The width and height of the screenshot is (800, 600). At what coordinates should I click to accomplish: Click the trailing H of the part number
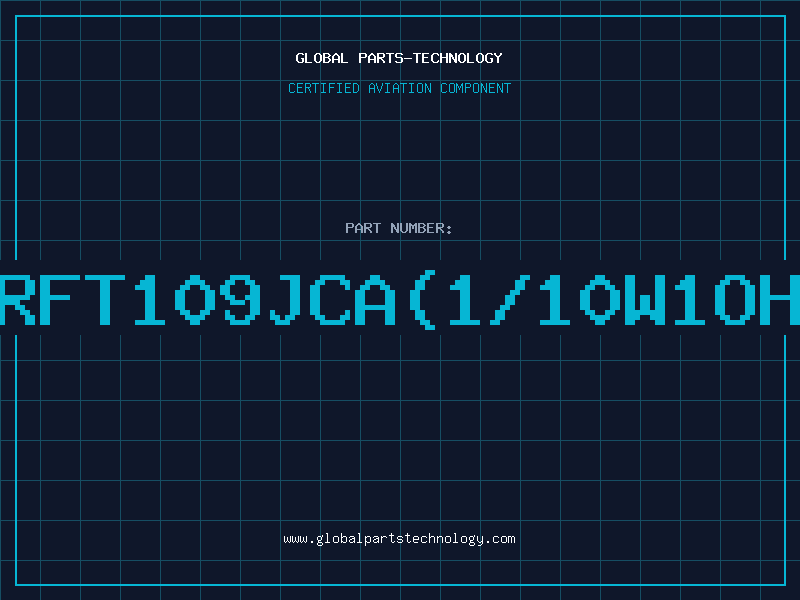(x=780, y=299)
